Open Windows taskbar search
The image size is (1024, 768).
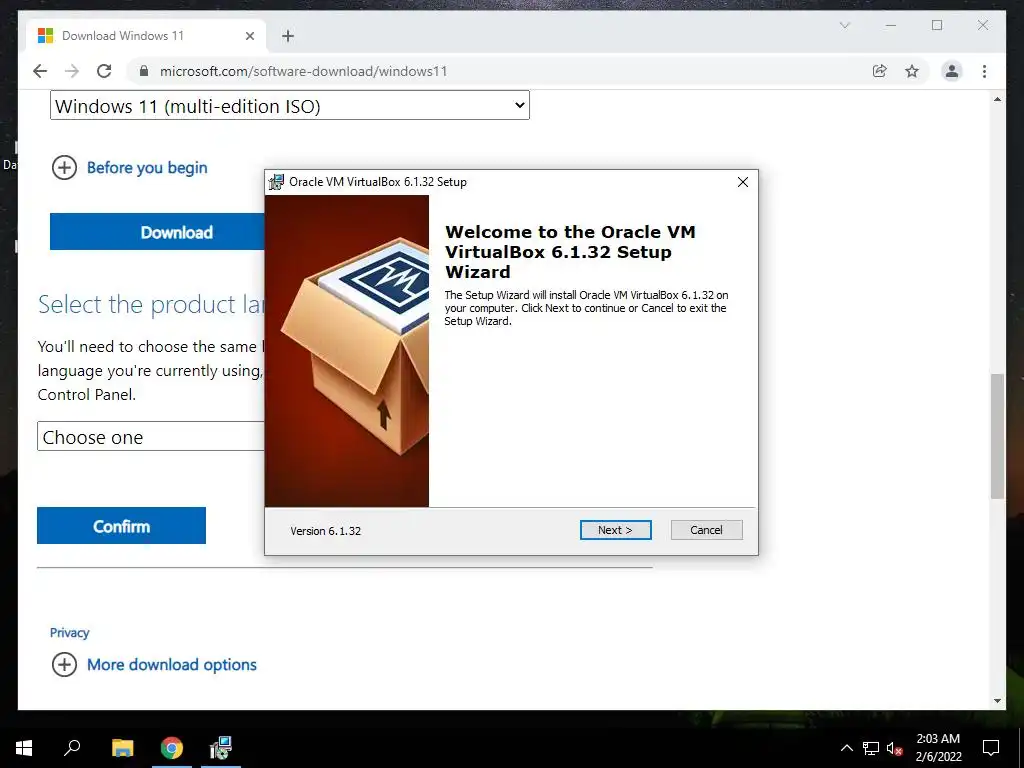pyautogui.click(x=72, y=748)
